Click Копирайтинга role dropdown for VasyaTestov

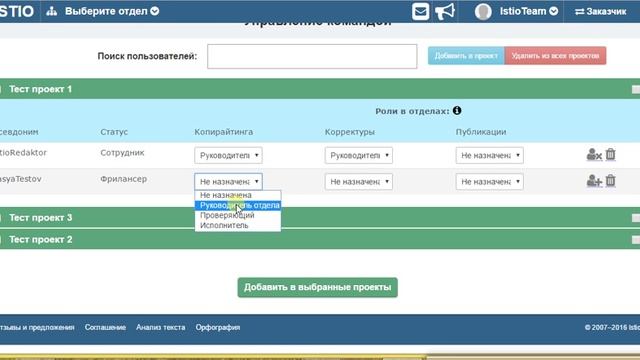coord(228,182)
